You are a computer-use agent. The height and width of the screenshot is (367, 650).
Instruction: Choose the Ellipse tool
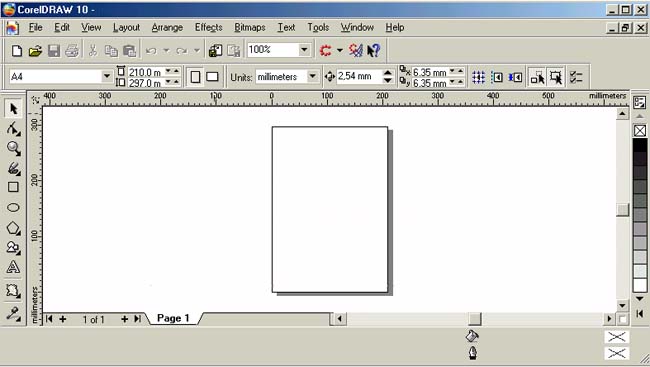pyautogui.click(x=13, y=207)
